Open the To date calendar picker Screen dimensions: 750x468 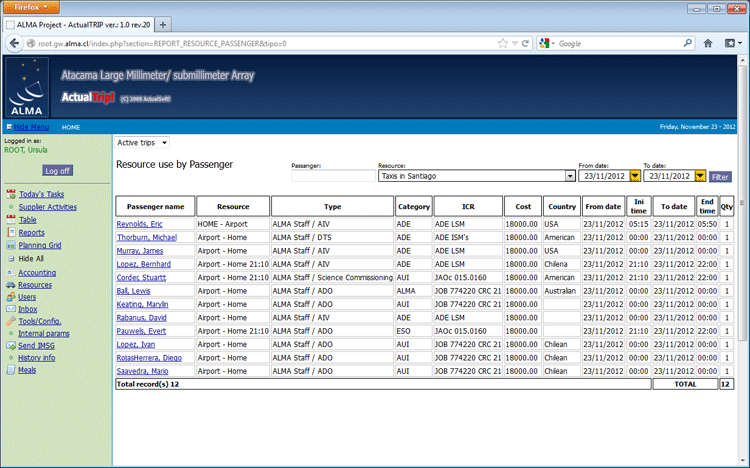point(700,176)
